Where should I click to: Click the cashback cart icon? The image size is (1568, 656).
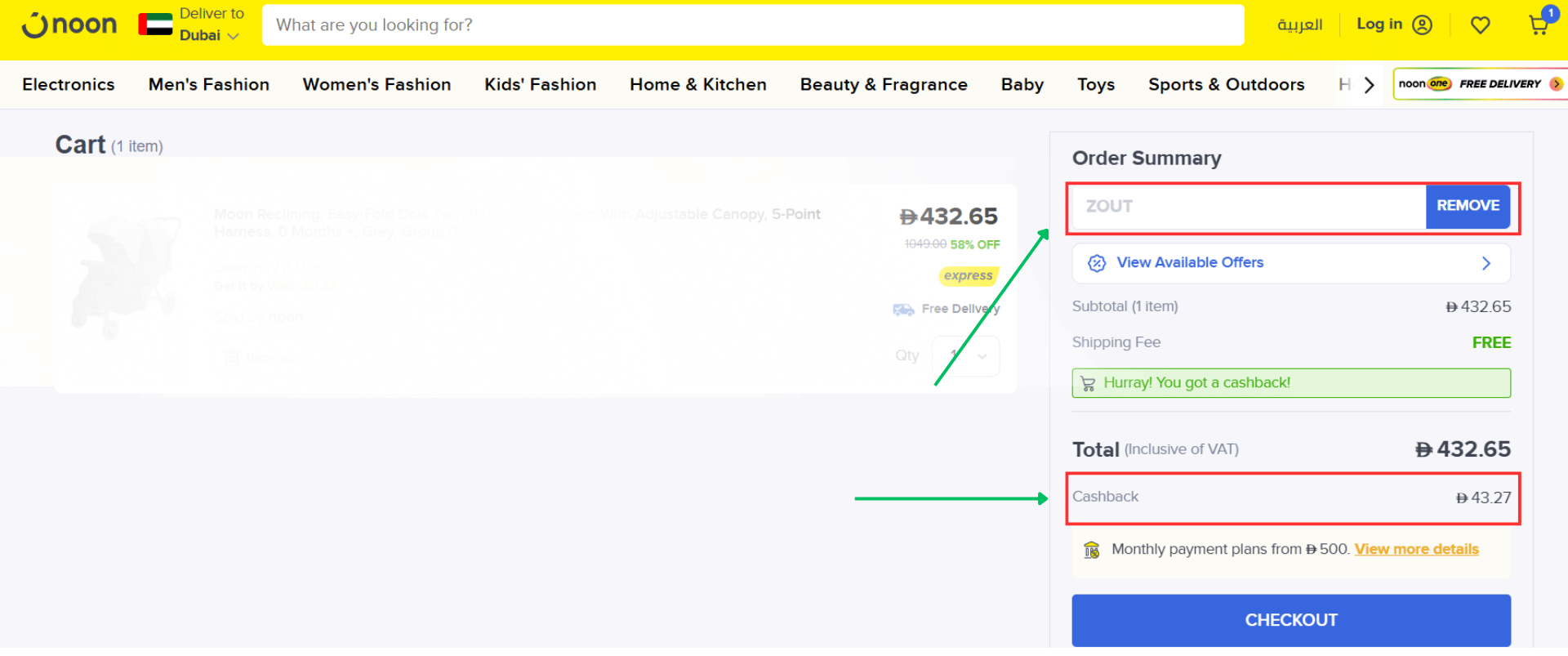click(1088, 383)
